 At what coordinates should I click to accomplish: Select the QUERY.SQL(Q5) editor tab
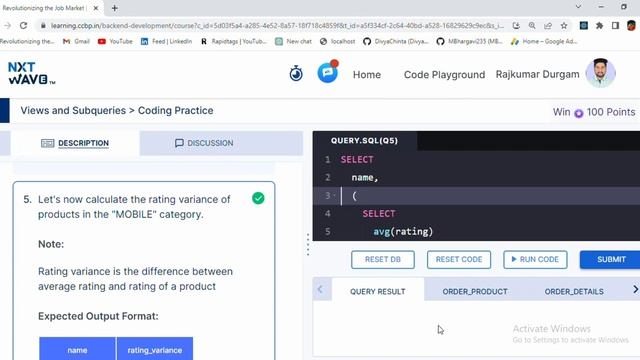(364, 141)
